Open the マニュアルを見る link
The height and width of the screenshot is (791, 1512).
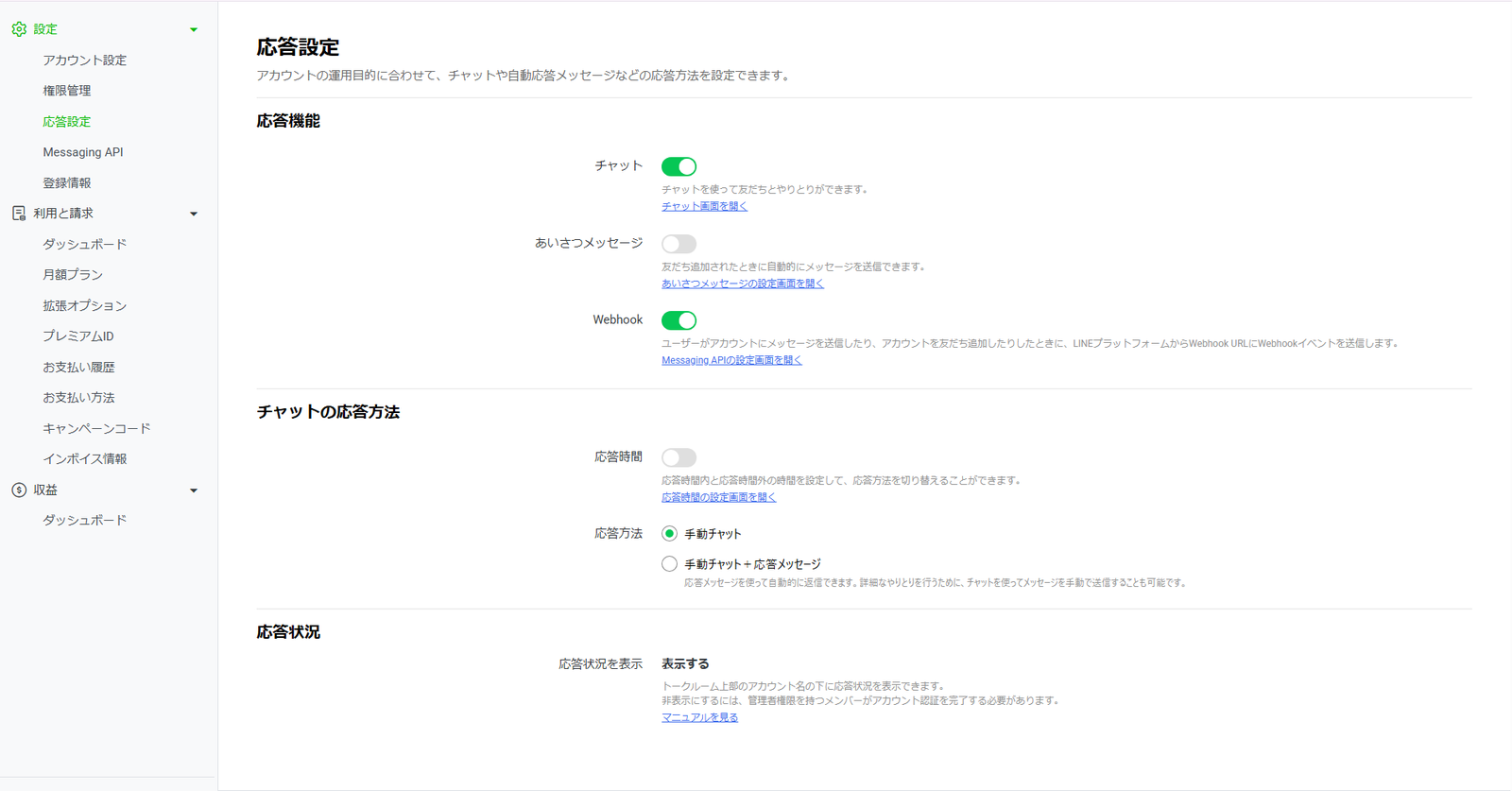tap(699, 717)
